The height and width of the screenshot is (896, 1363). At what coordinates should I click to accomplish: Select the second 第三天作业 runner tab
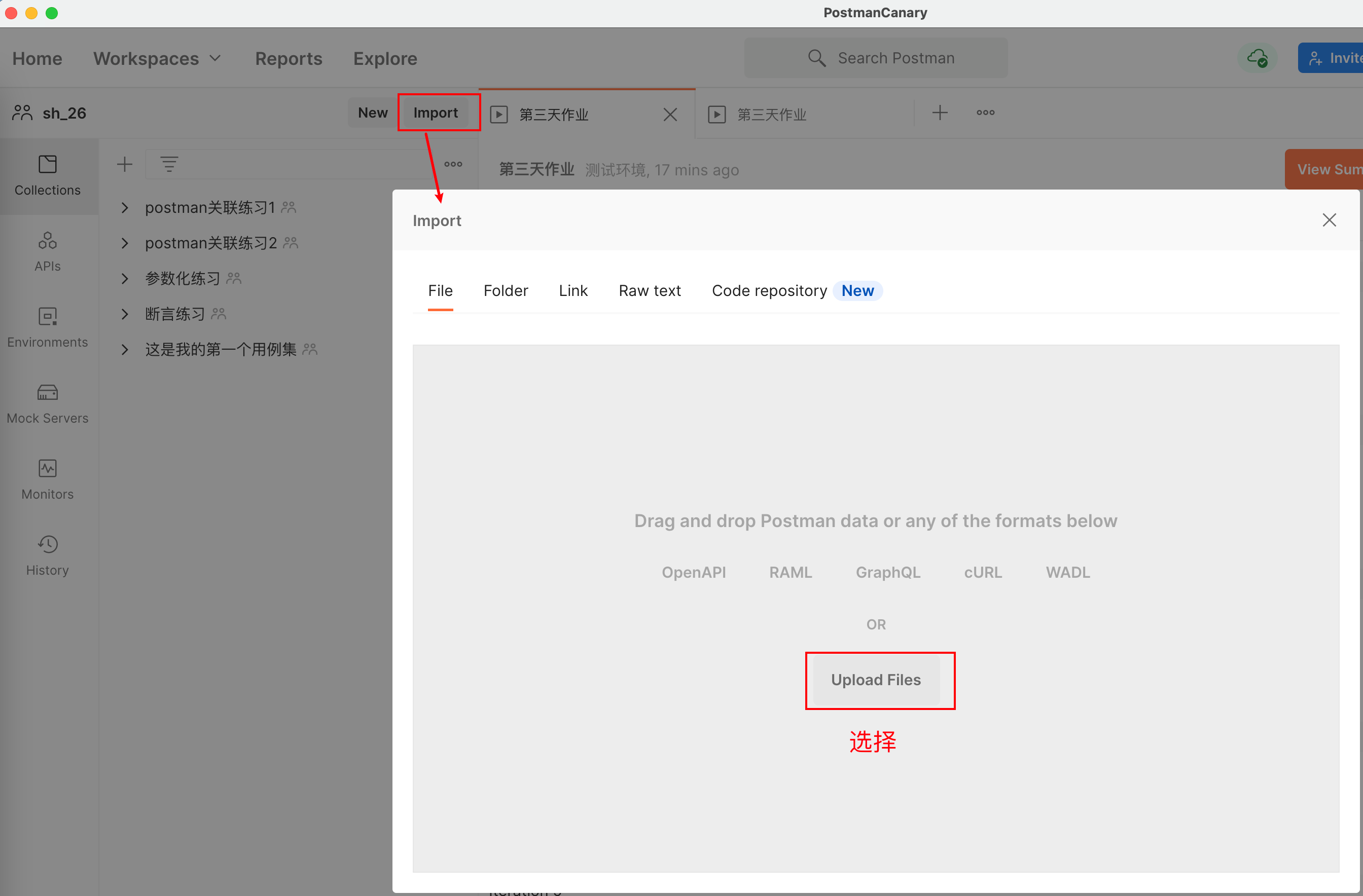pyautogui.click(x=805, y=114)
